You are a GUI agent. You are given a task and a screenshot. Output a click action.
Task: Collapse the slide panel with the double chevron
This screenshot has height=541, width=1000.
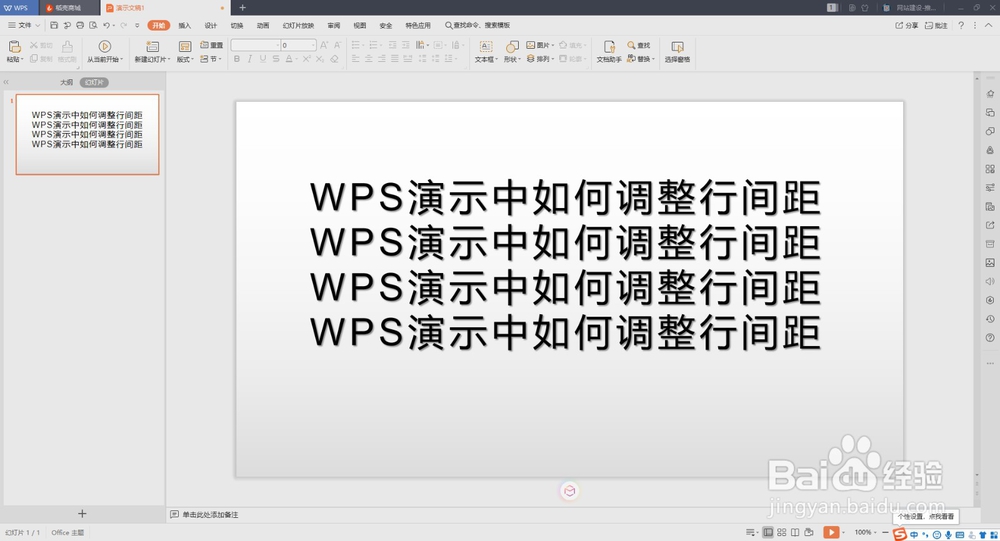coord(6,82)
